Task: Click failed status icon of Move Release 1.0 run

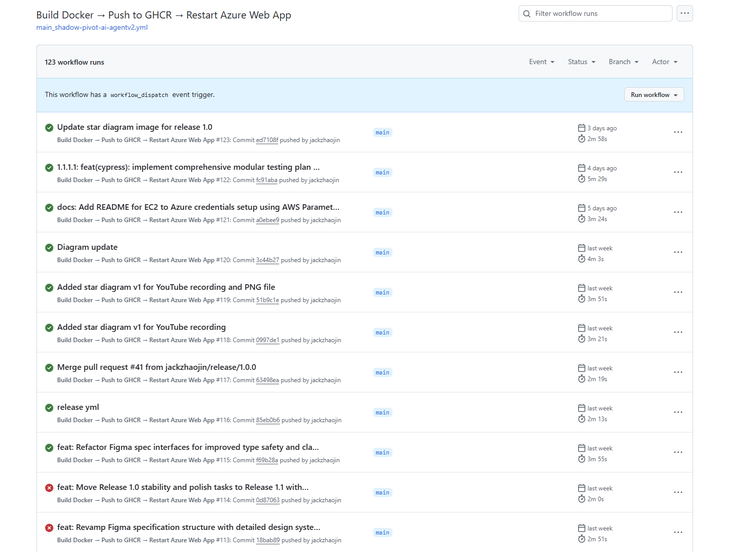Action: 49,488
